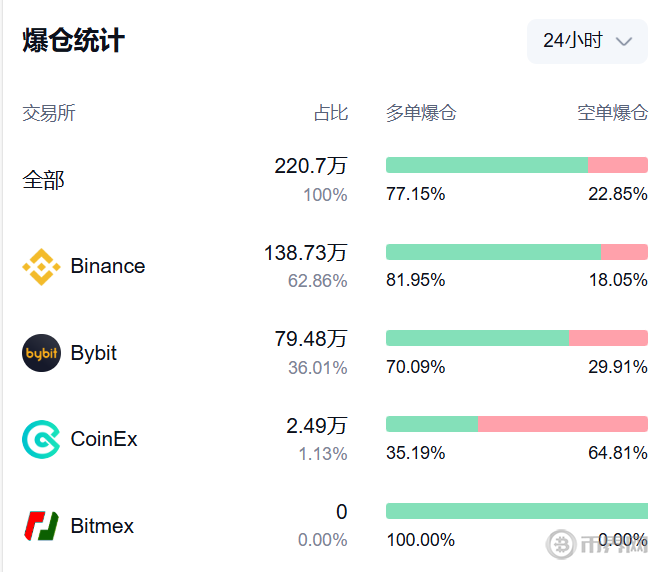Click the 占比 column header

[x=331, y=113]
